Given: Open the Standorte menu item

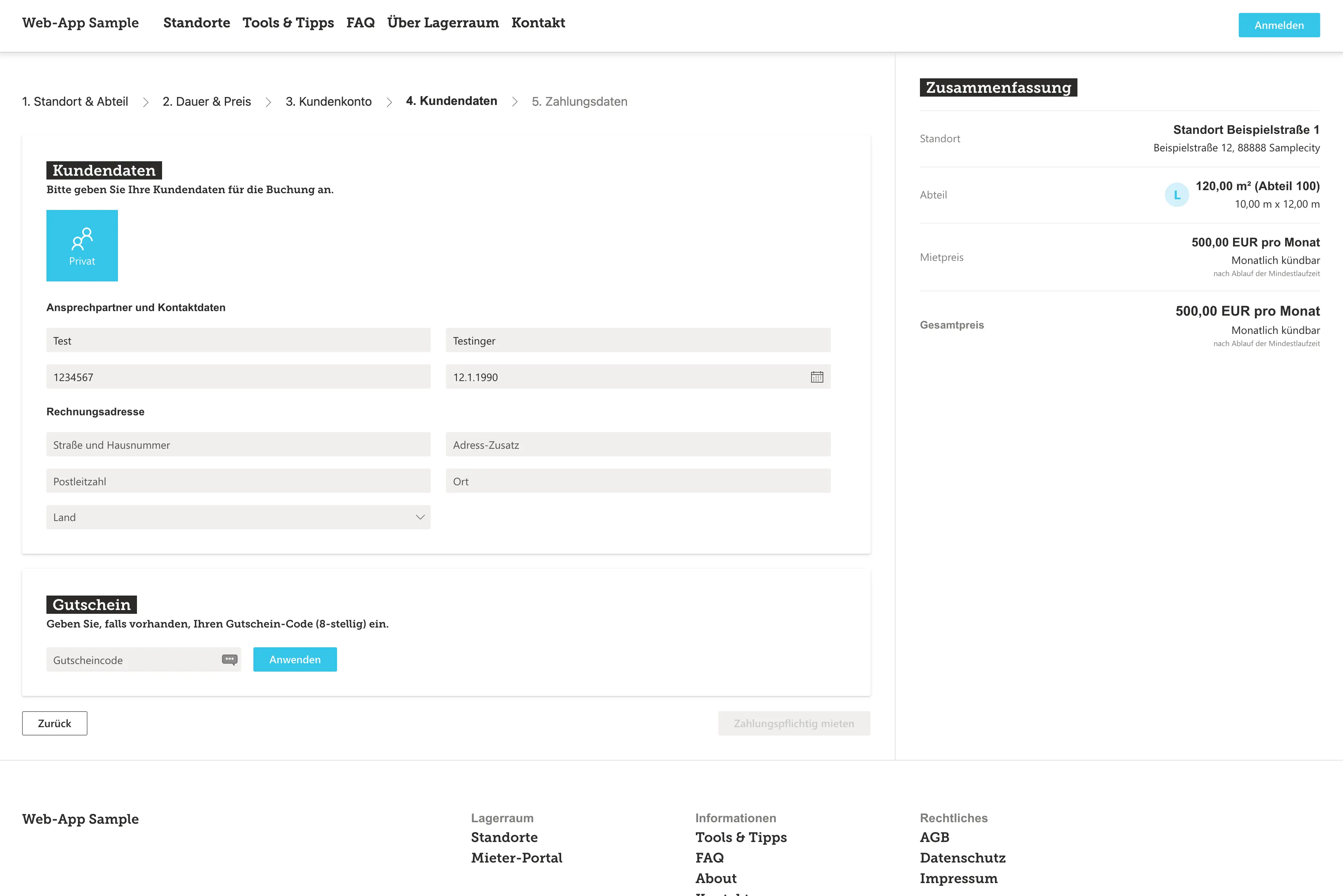Looking at the screenshot, I should 197,23.
